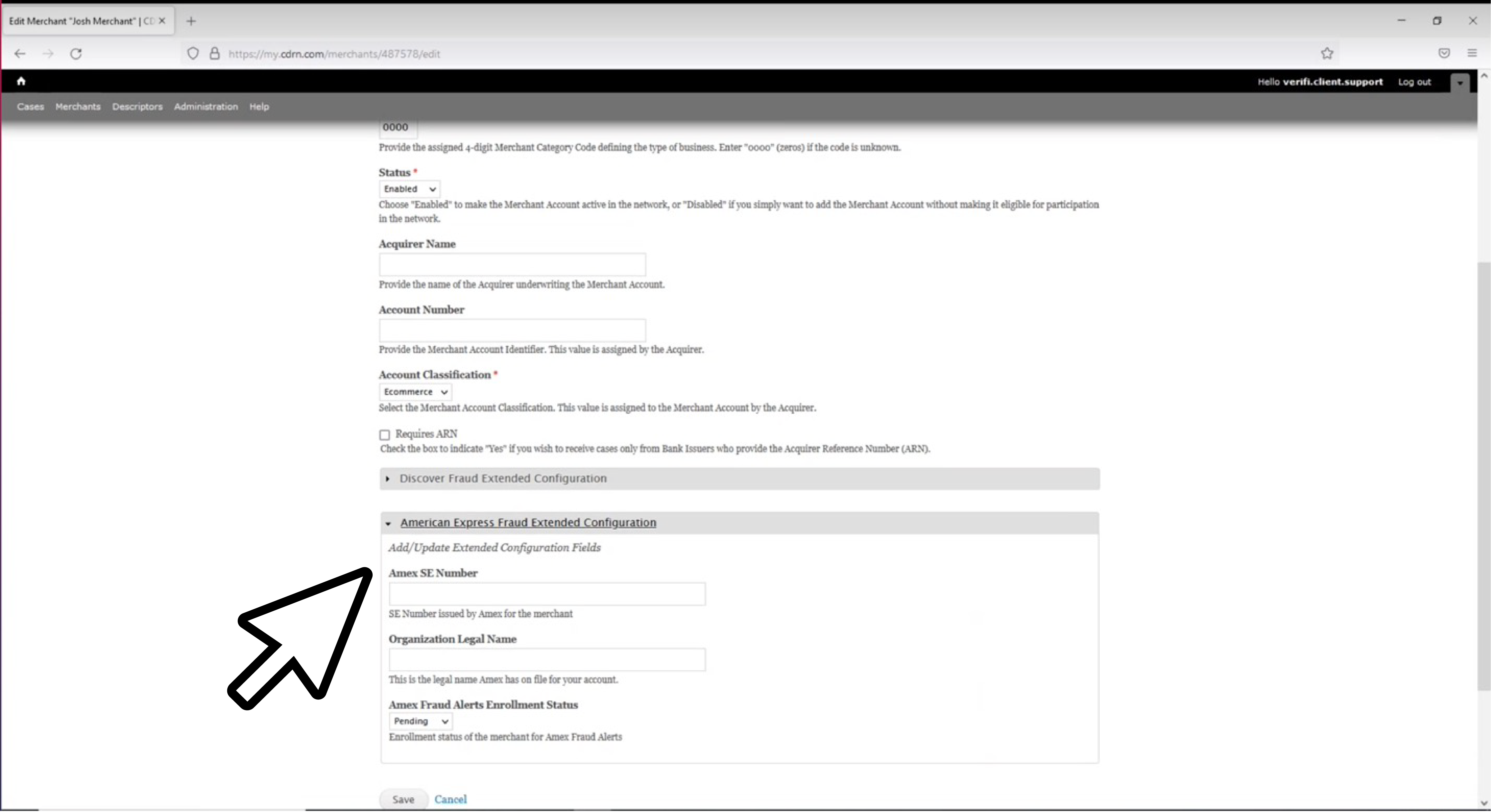Click the Acquirer Name field
1491x812 pixels.
coord(512,264)
